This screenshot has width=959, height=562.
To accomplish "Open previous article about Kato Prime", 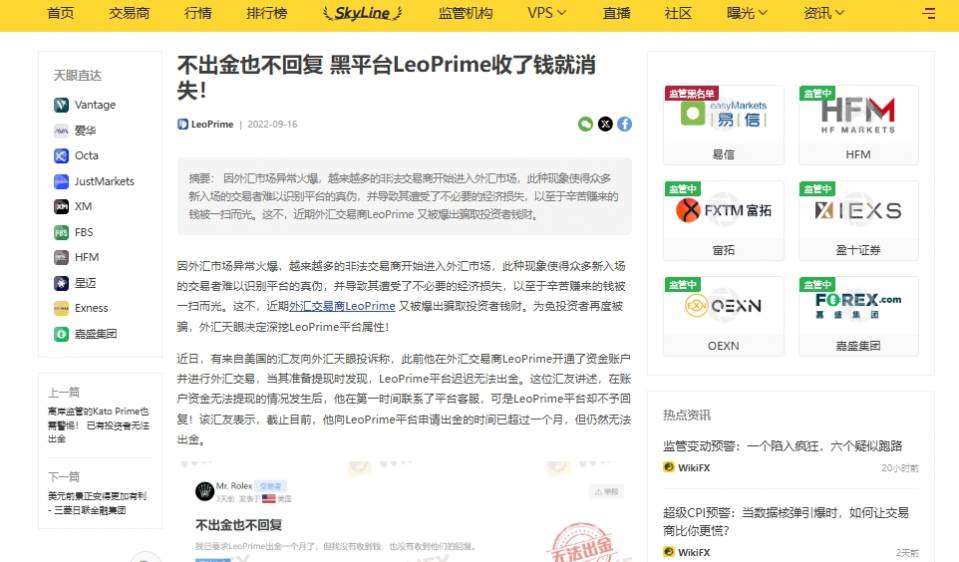I will pos(98,425).
